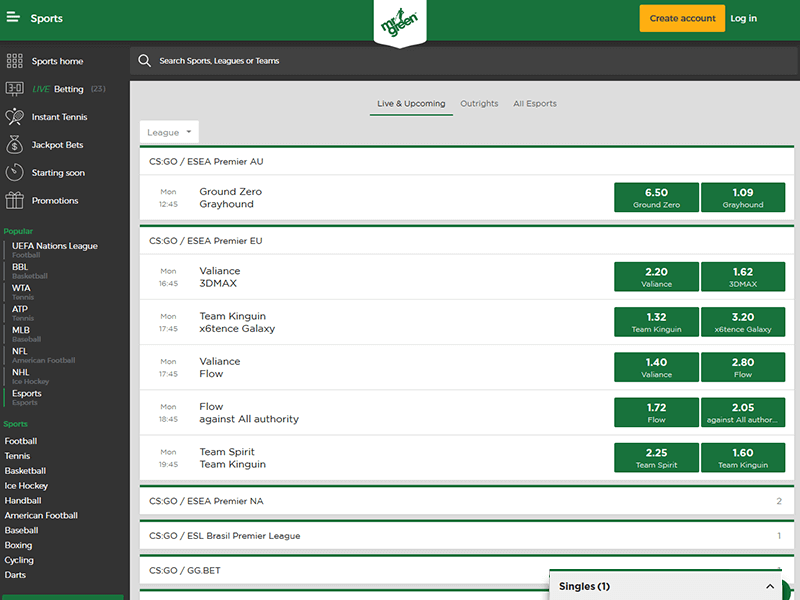
Task: Bet on Team Spirit at 2.25
Action: [x=656, y=457]
